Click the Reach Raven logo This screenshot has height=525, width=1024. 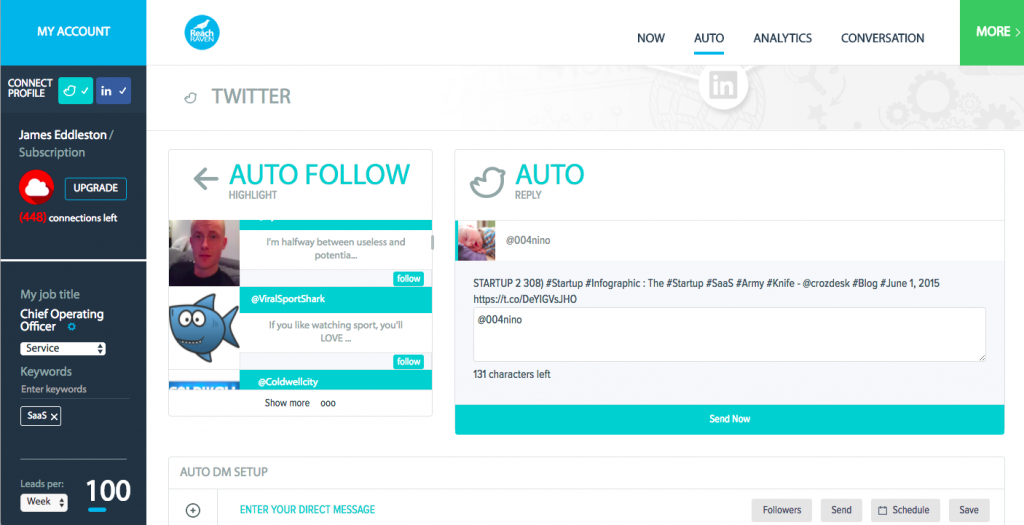pos(202,33)
